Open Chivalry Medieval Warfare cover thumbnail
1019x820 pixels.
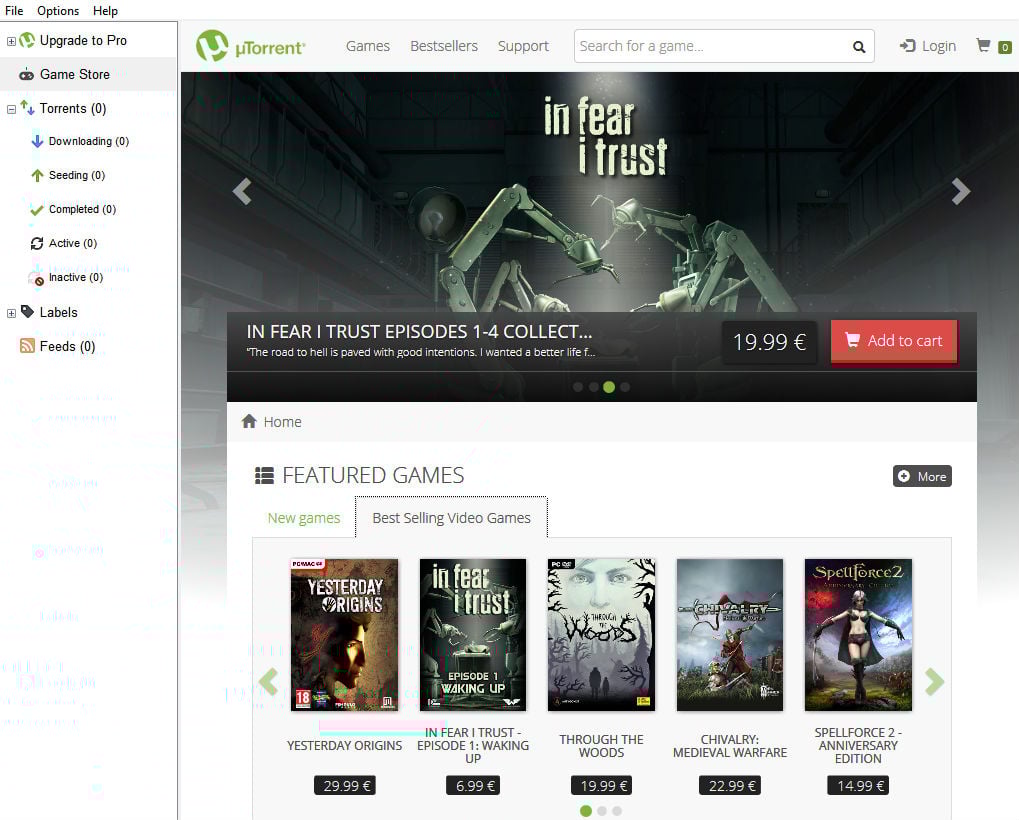tap(730, 635)
